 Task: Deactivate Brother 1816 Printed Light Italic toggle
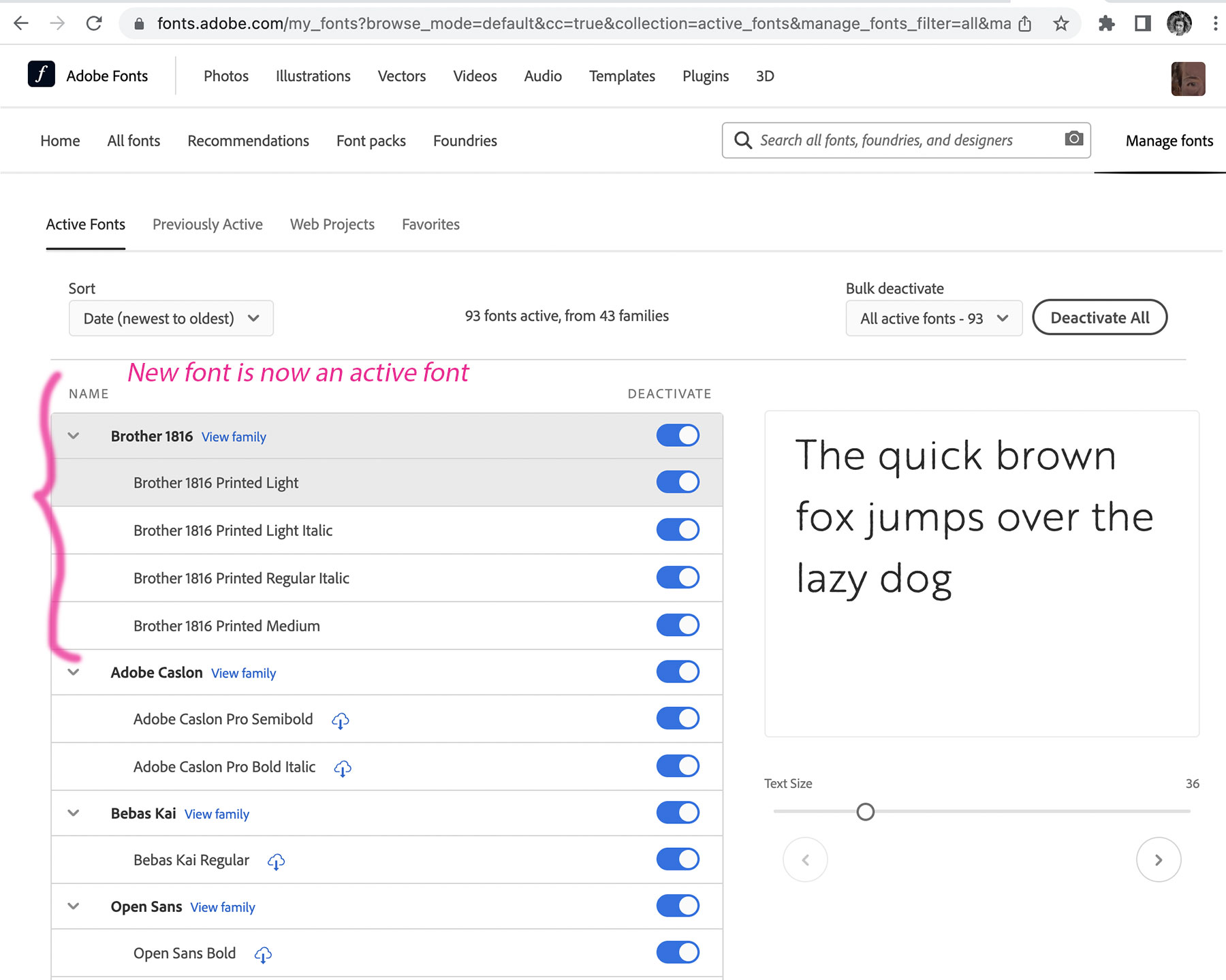(678, 530)
